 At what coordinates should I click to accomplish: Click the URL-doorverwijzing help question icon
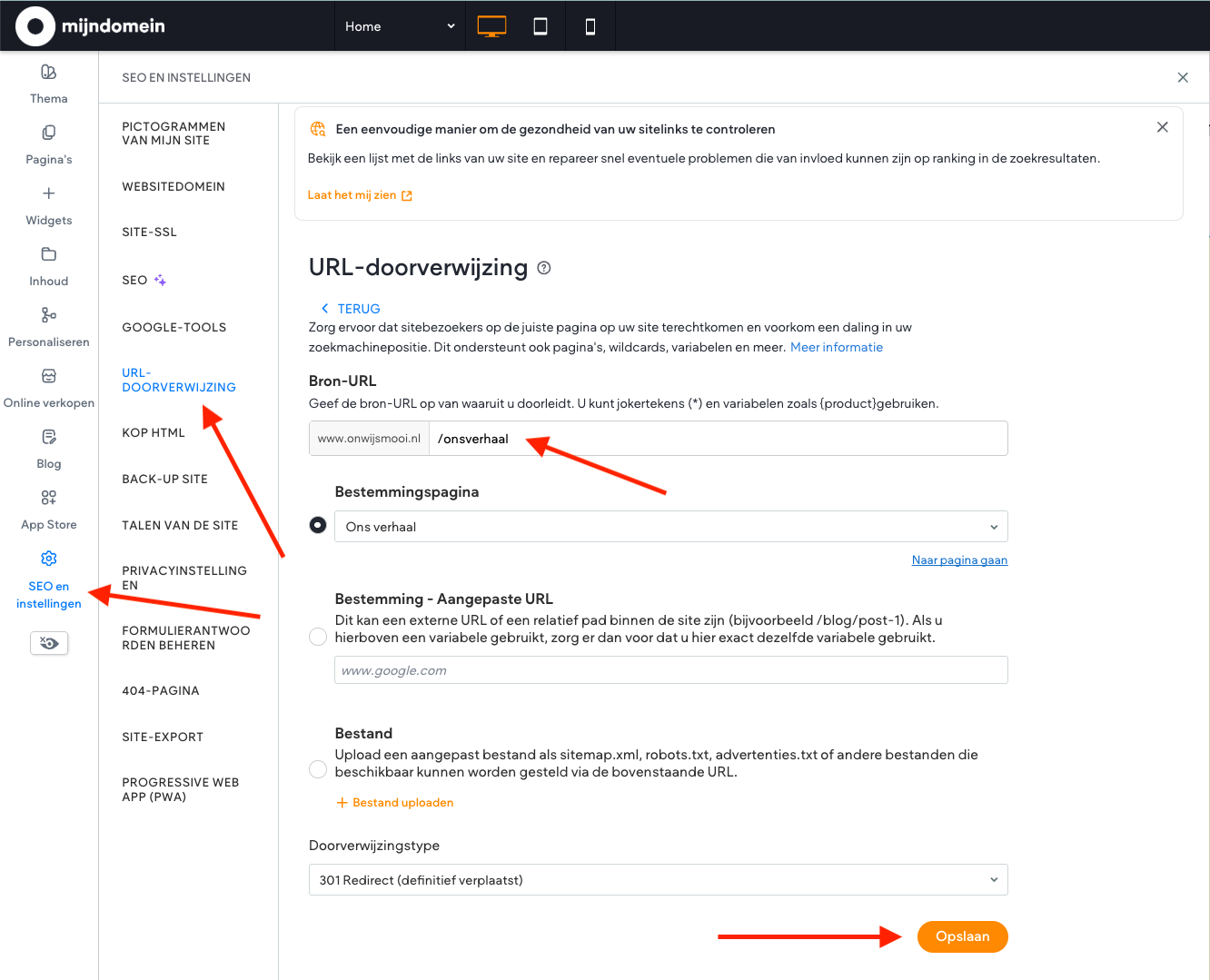(x=544, y=268)
